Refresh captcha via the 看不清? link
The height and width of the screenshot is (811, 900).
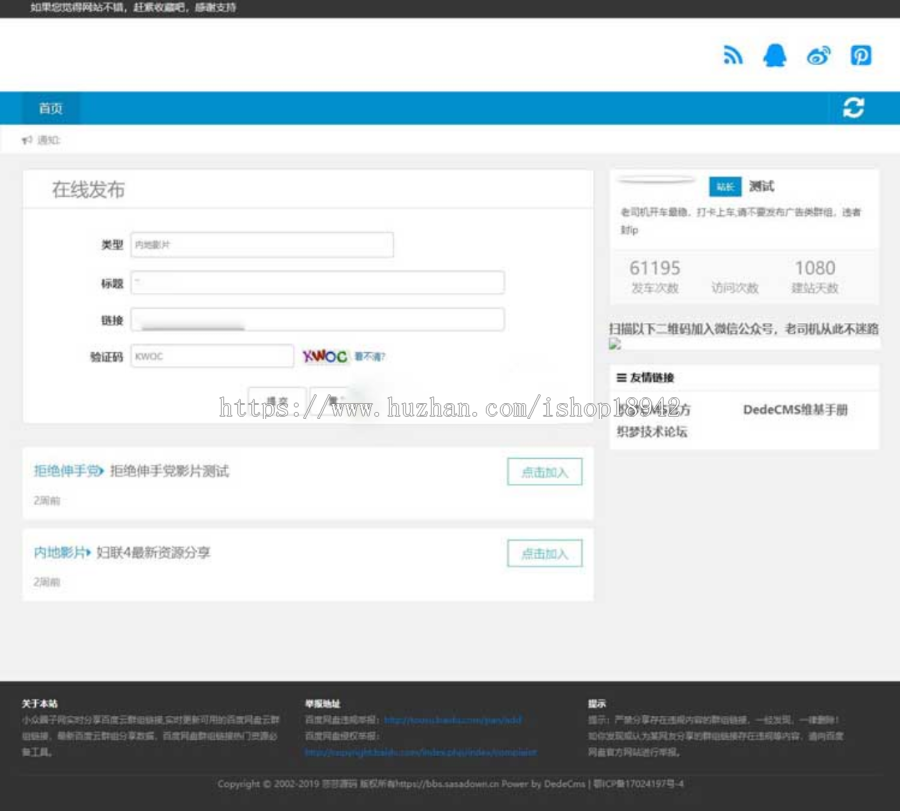tap(370, 356)
